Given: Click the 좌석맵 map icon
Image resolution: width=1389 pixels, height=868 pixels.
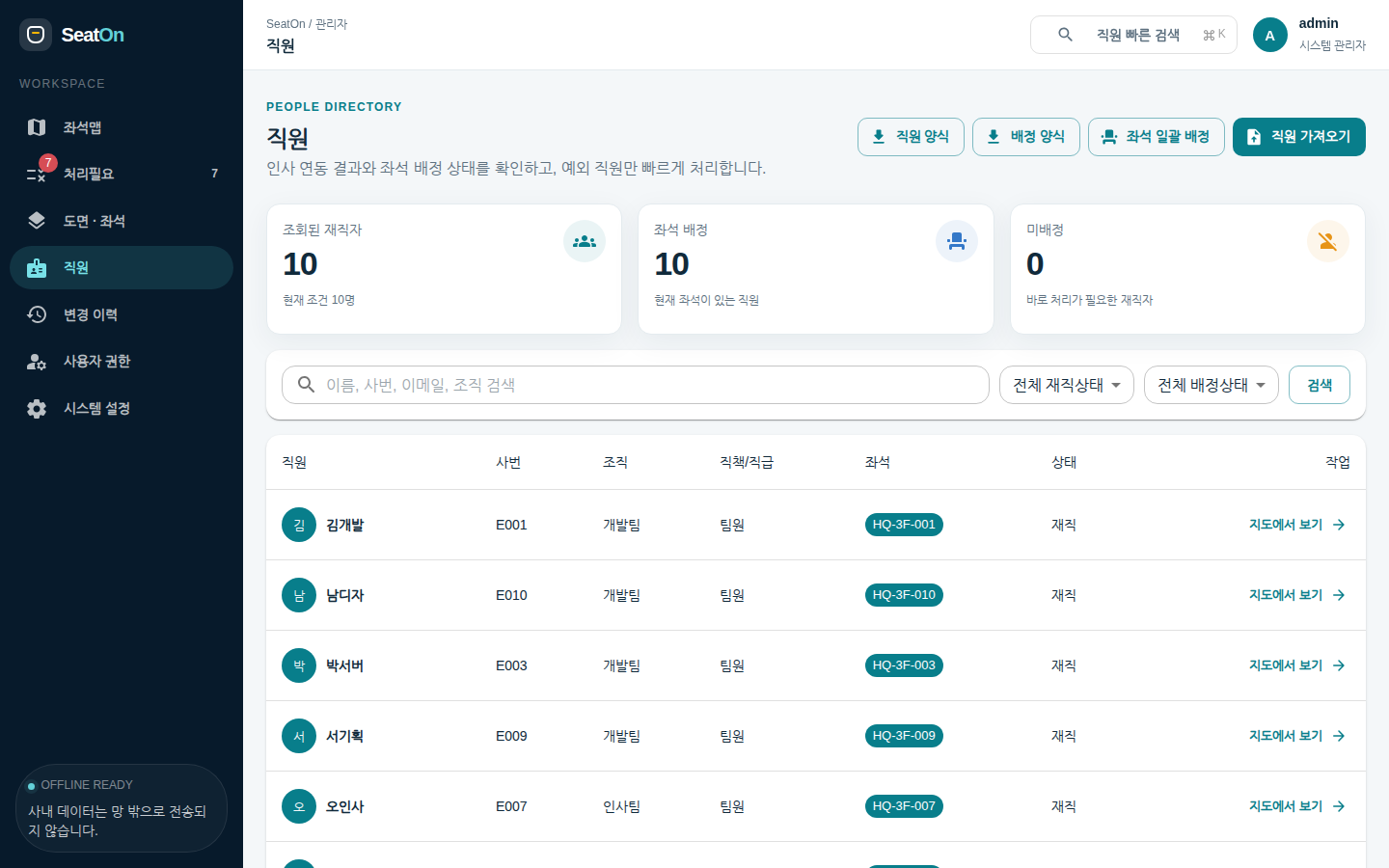Looking at the screenshot, I should (37, 127).
